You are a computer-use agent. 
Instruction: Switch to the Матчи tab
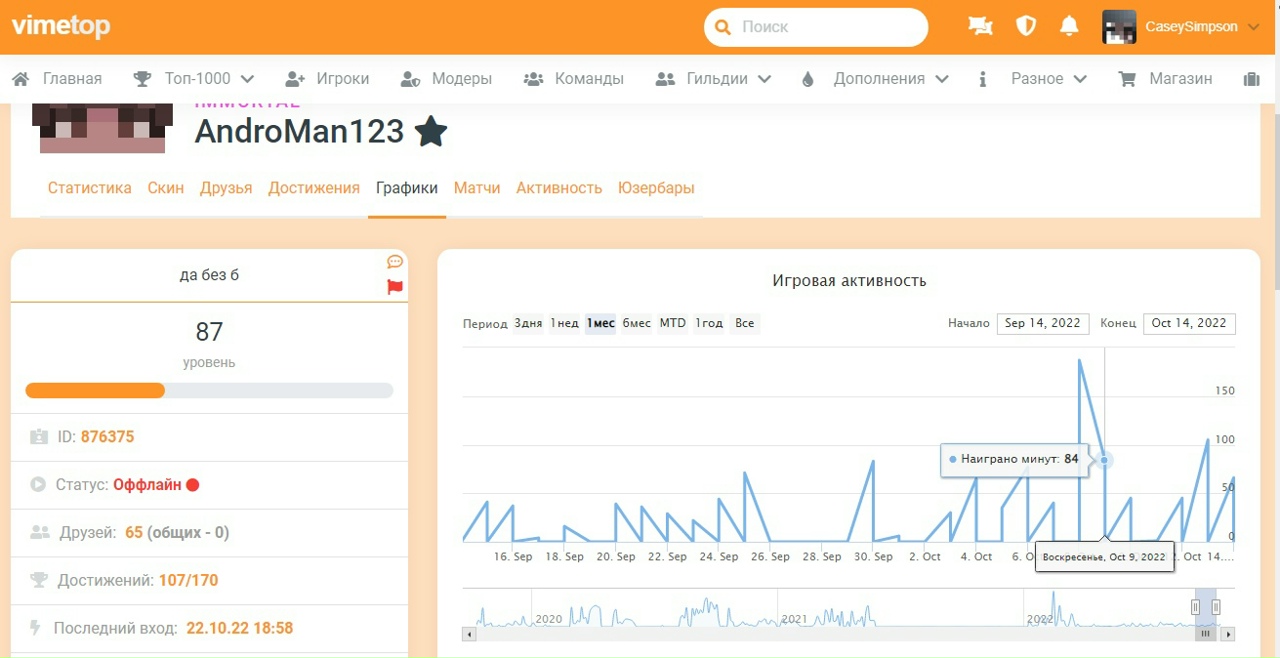click(x=477, y=188)
